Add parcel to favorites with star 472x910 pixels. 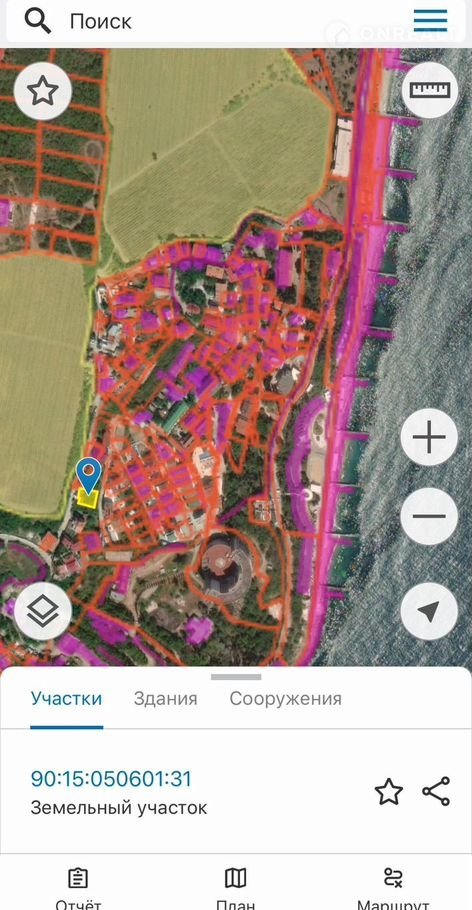click(x=389, y=792)
